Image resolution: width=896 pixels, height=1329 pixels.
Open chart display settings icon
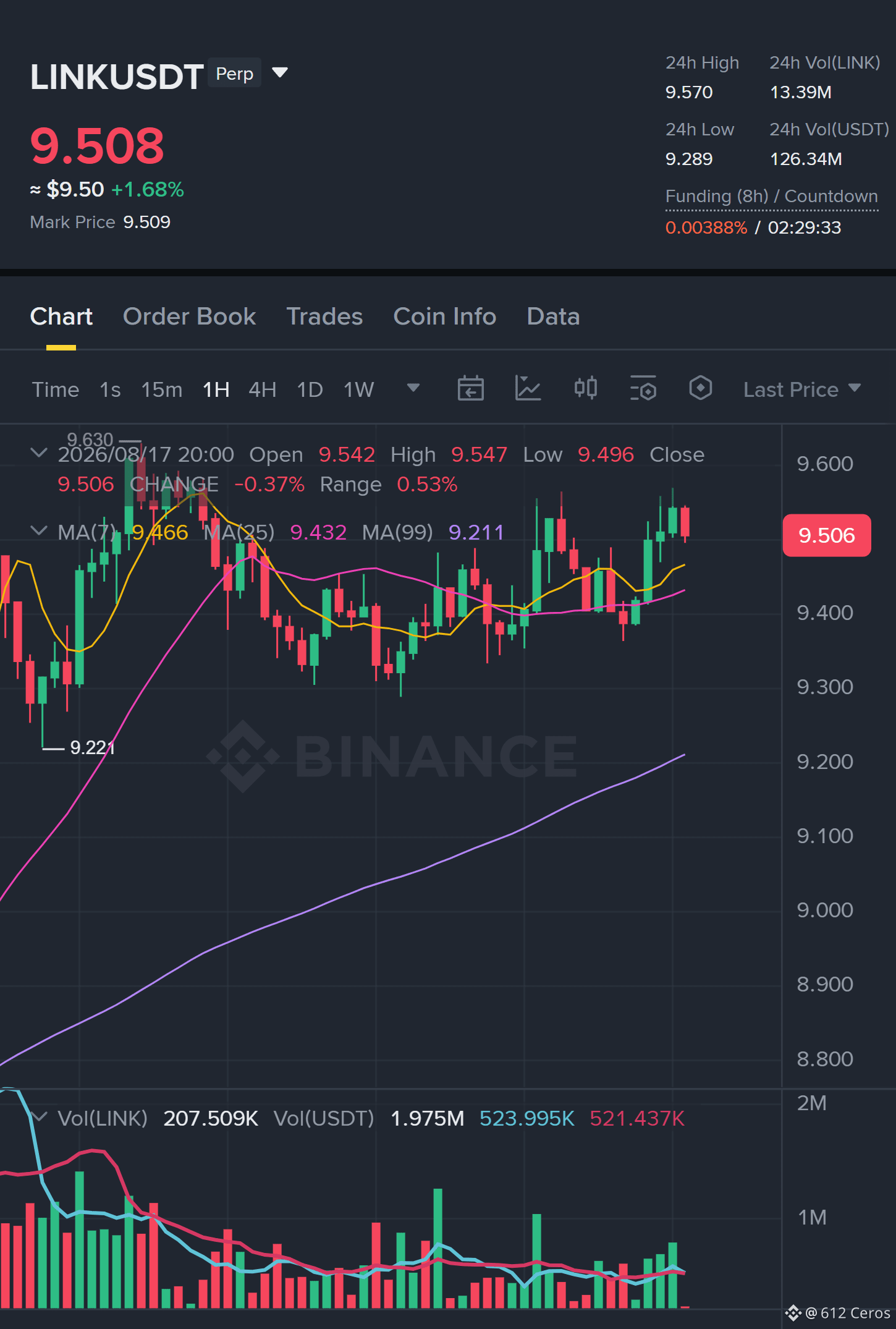[x=643, y=389]
